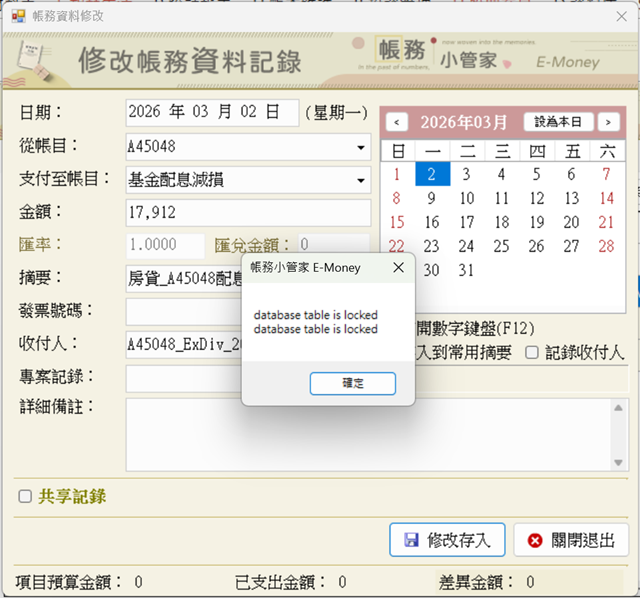Select day 20 in the calendar

coord(571,222)
